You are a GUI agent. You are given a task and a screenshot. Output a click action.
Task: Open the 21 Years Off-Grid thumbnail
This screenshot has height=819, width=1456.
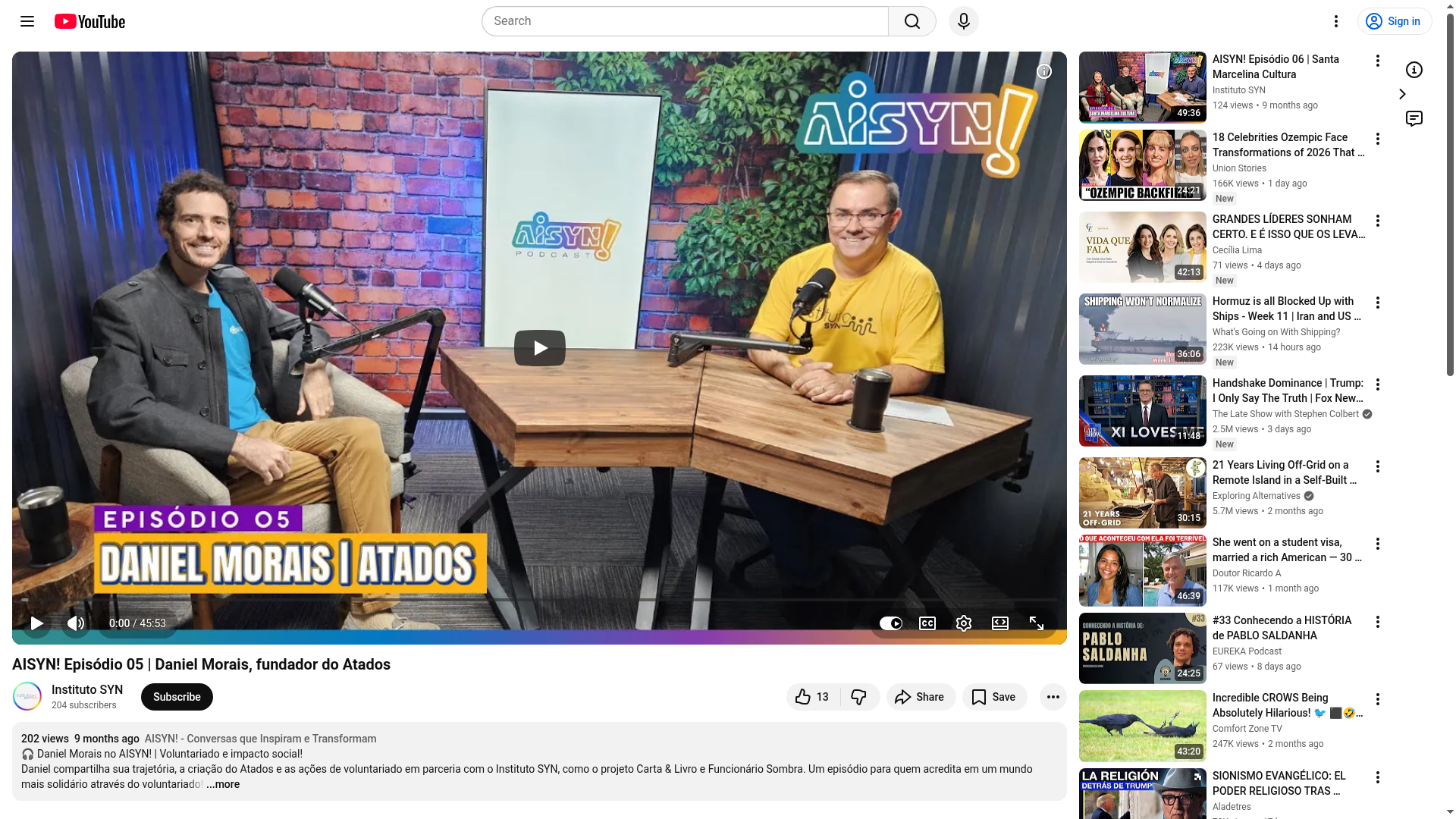point(1143,493)
